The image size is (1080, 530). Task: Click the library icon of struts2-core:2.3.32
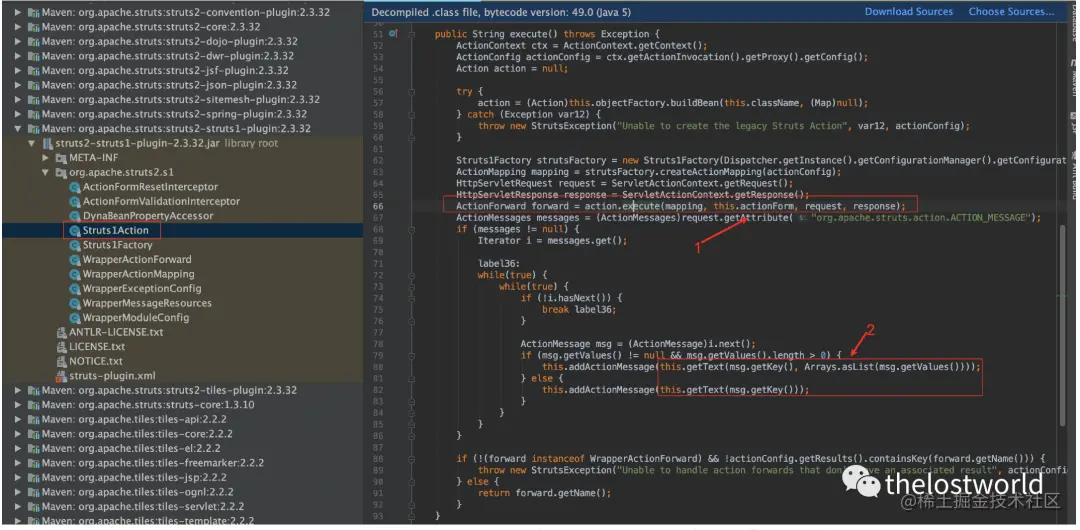click(34, 27)
